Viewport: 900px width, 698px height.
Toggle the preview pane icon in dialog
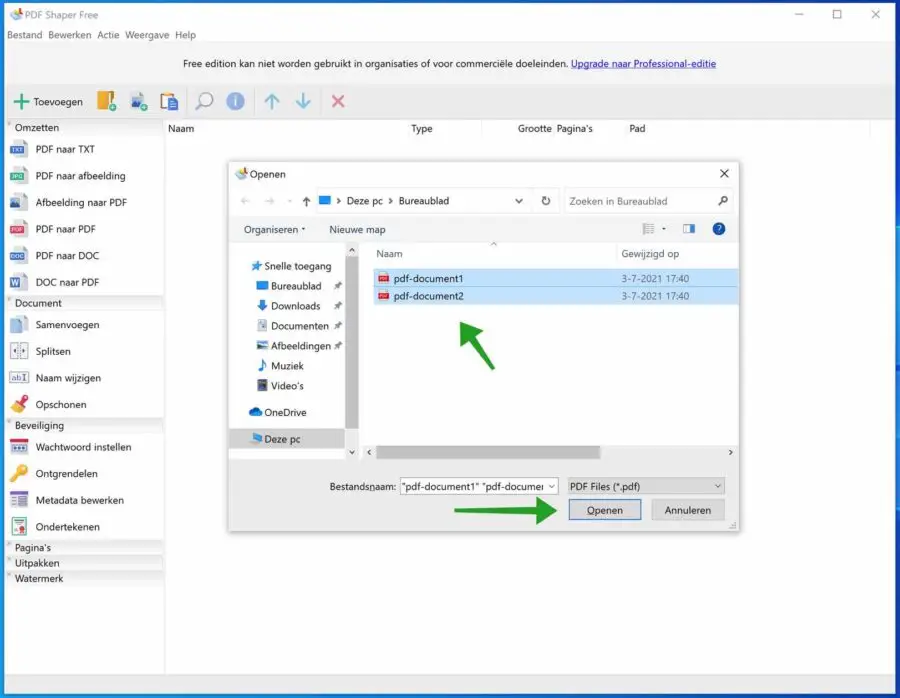click(x=689, y=229)
